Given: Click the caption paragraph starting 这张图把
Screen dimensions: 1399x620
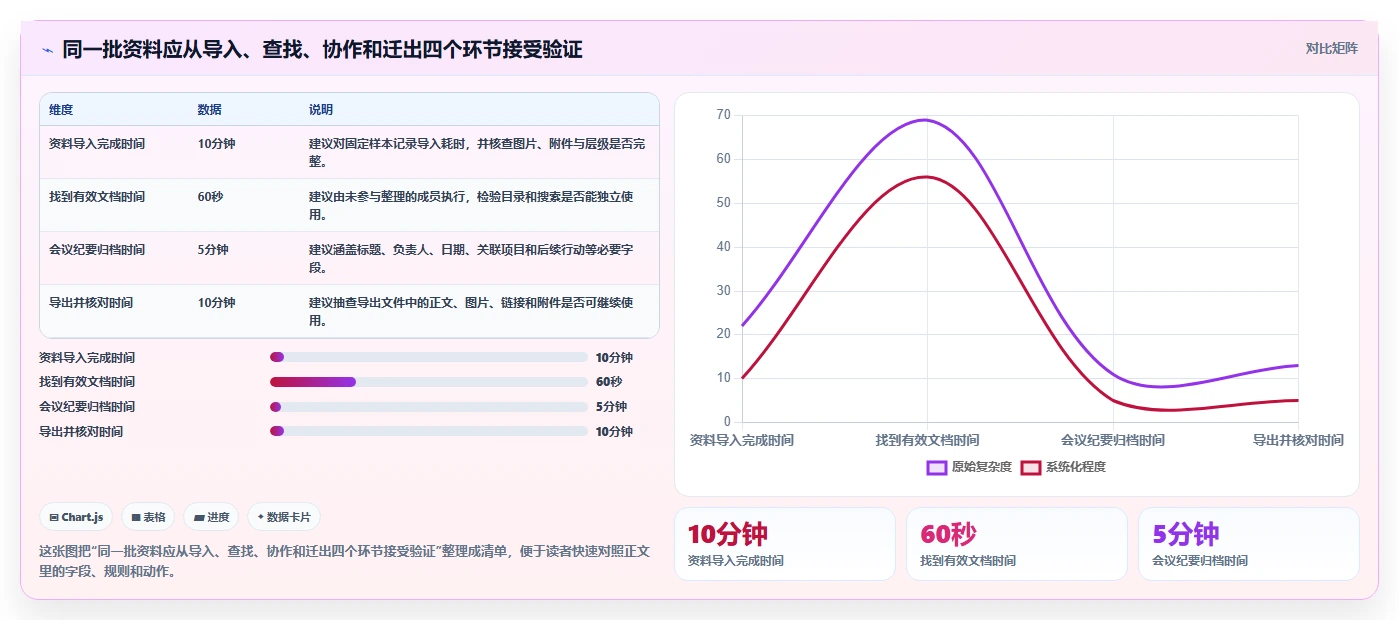Looking at the screenshot, I should (x=344, y=562).
